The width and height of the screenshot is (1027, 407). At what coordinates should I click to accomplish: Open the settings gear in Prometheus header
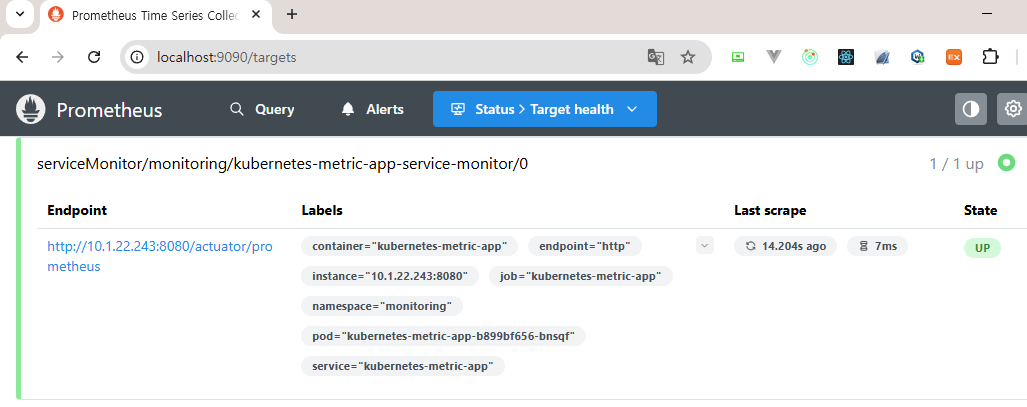(1012, 109)
